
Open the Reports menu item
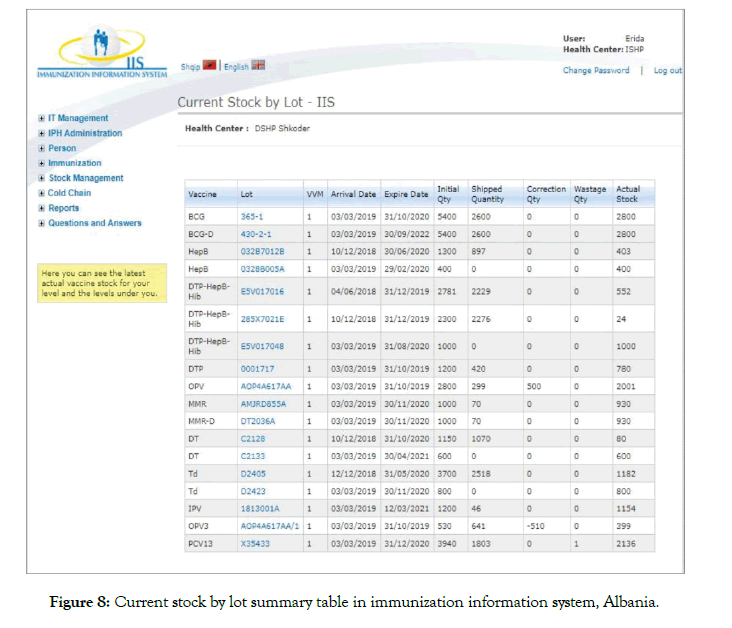tap(64, 208)
